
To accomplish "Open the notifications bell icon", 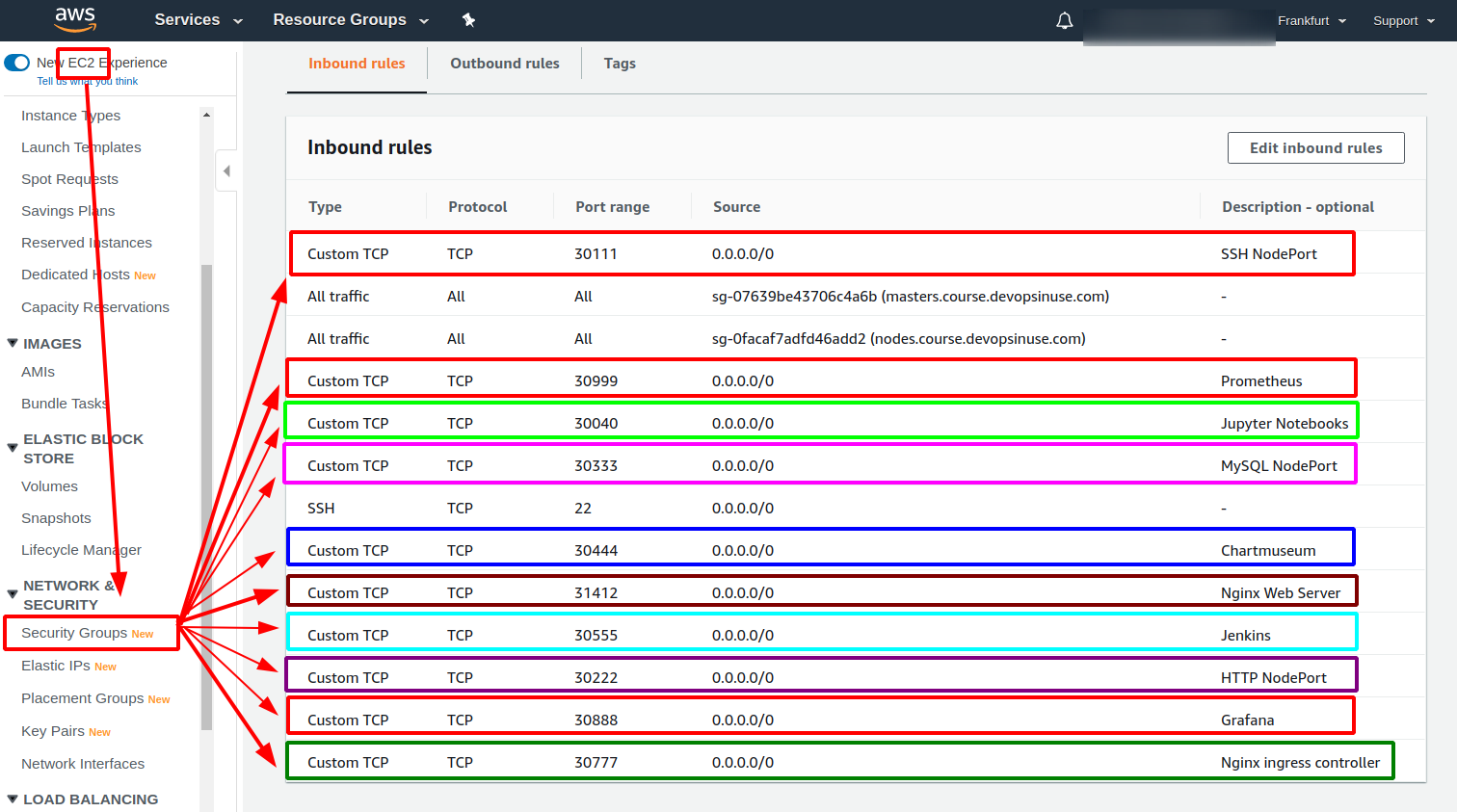I will [1064, 20].
